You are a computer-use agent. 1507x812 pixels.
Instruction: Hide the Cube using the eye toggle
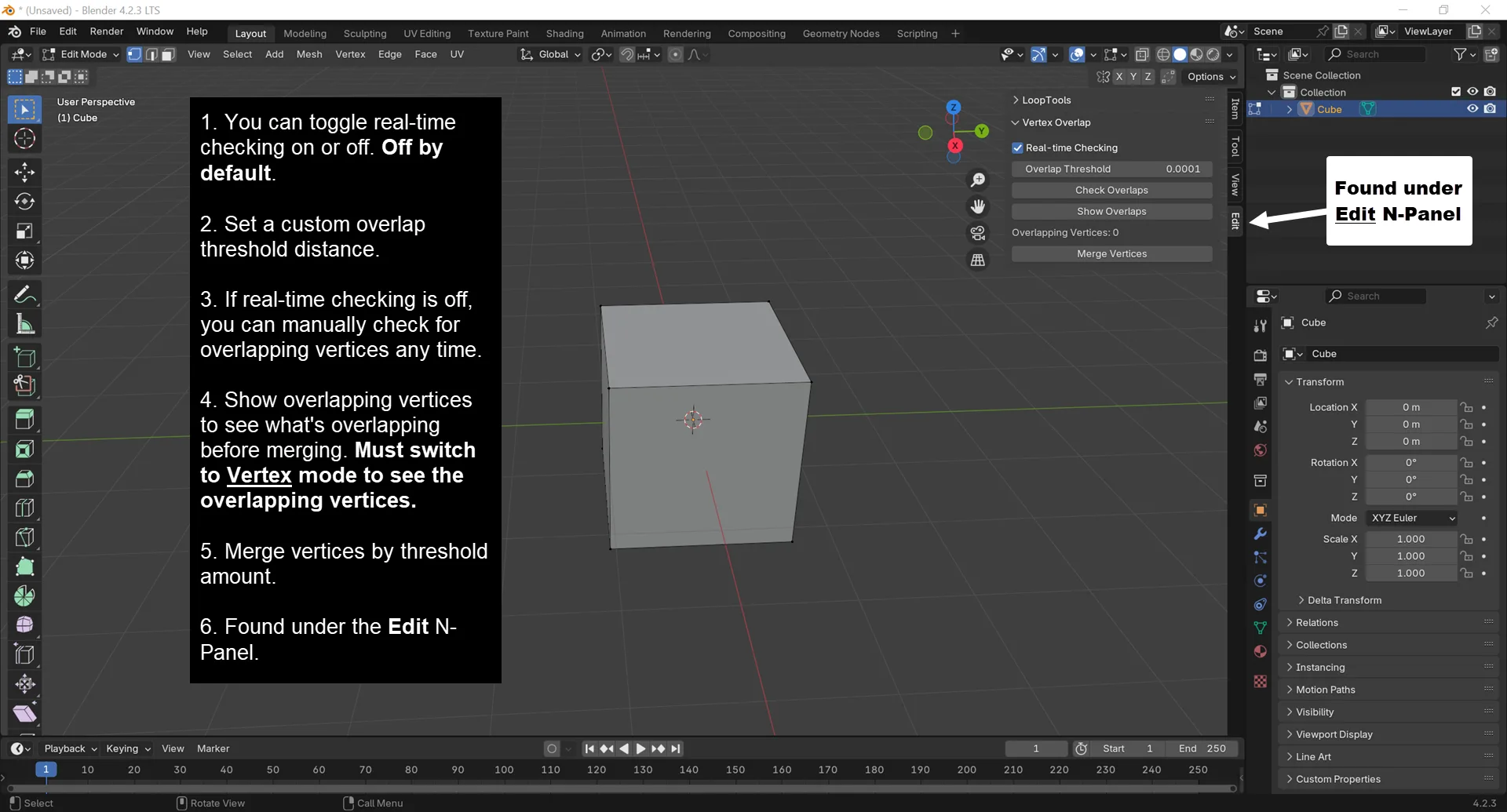click(1473, 108)
